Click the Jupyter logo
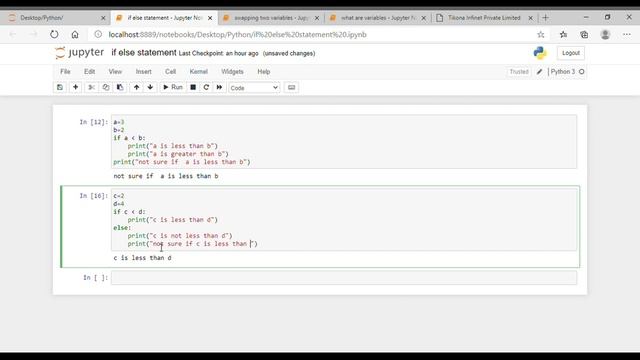Screen dimensions: 640x360 80,53
